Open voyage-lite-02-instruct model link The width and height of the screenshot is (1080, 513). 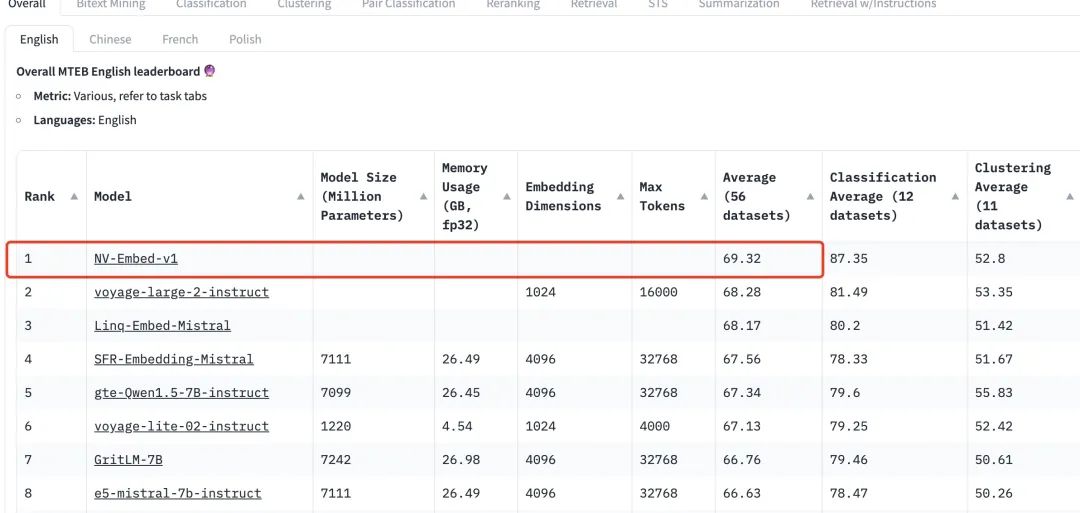pos(181,426)
